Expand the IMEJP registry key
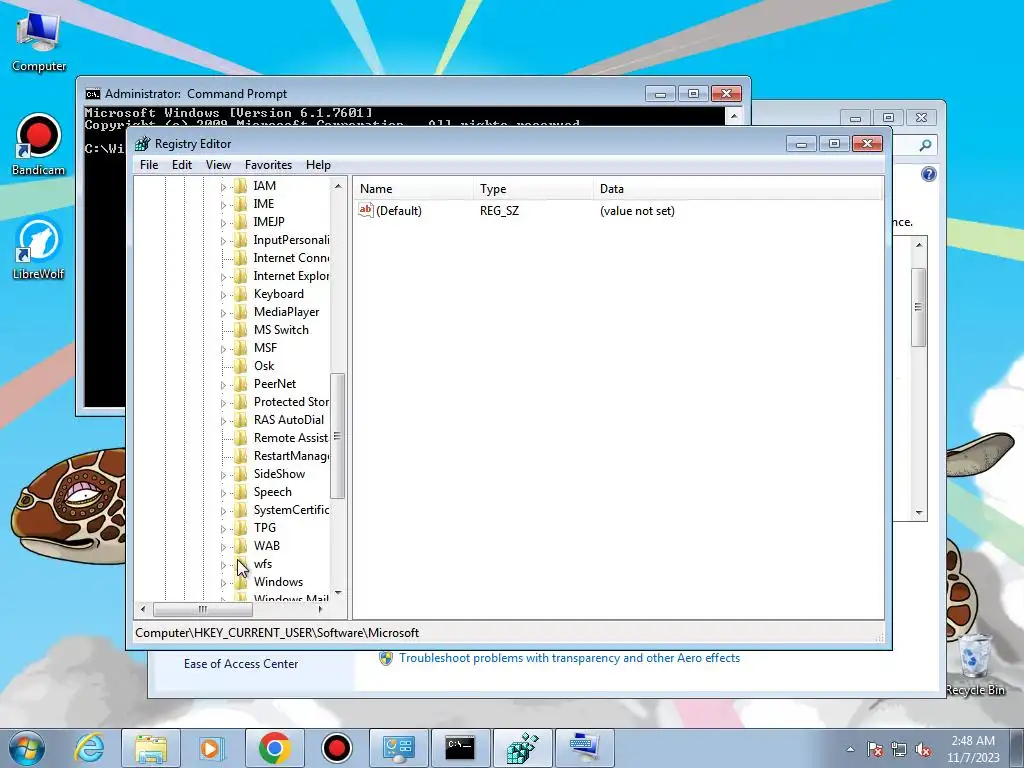 click(x=223, y=223)
